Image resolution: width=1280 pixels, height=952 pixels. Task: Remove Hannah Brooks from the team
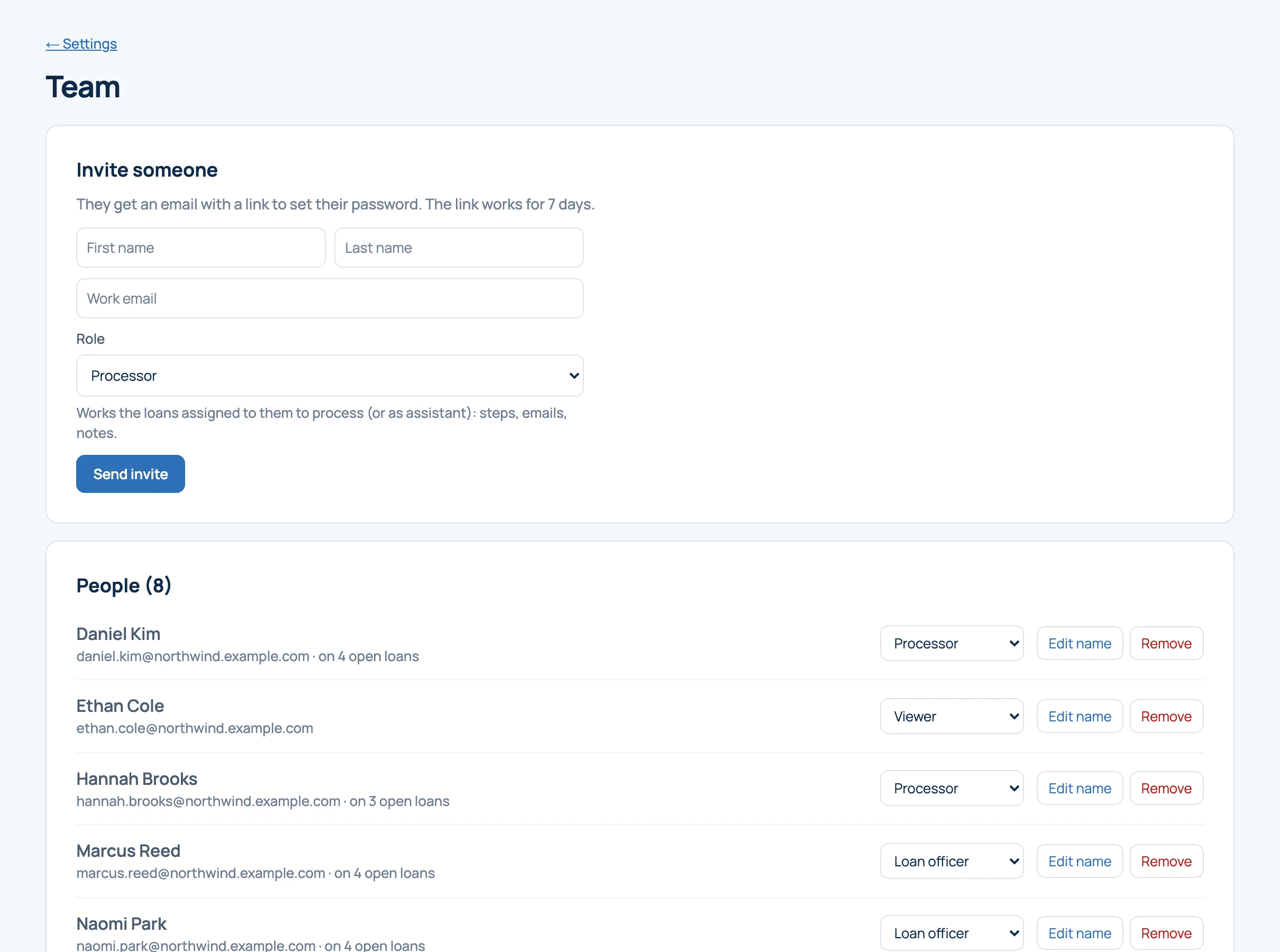click(1166, 789)
